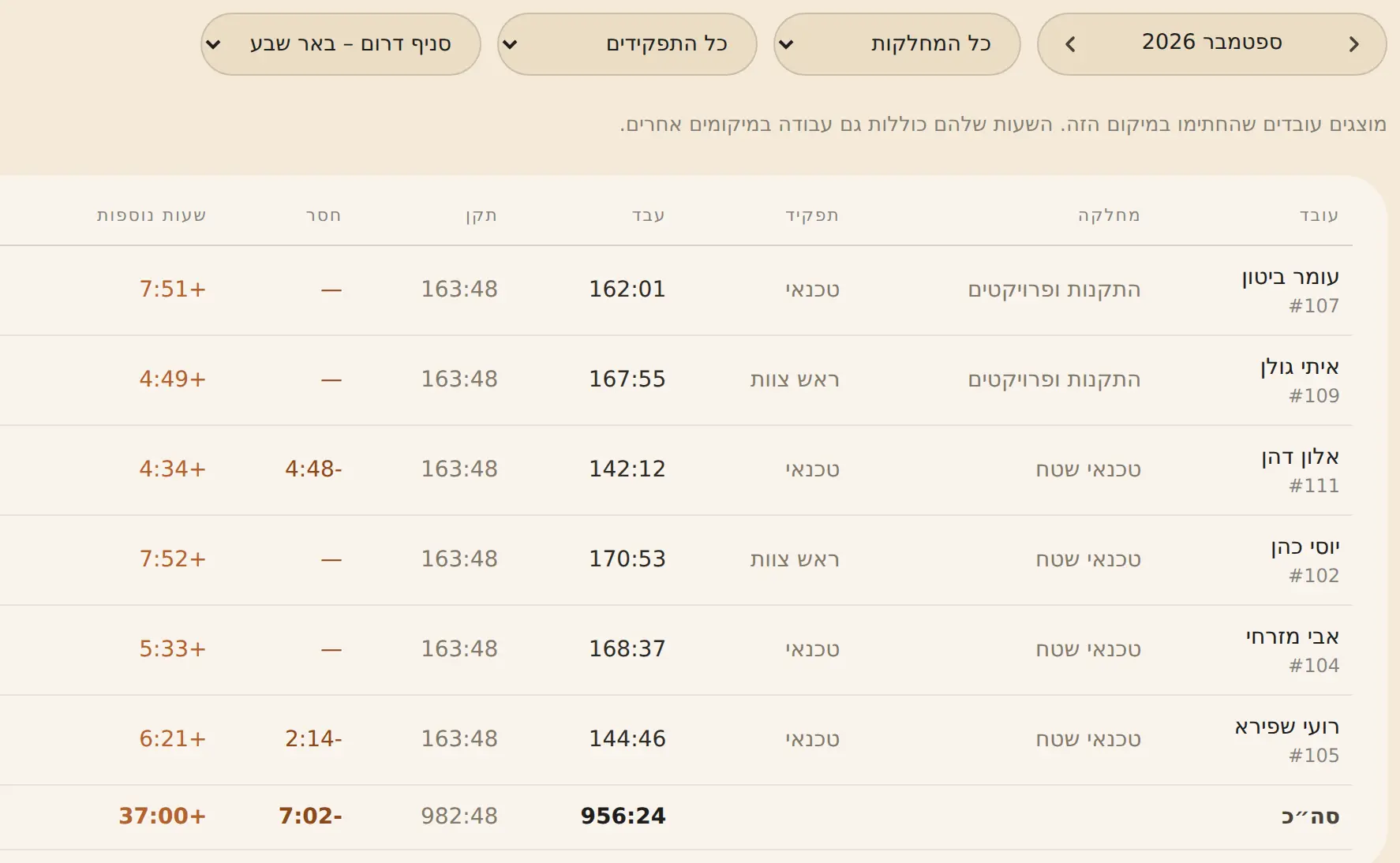1400x863 pixels.
Task: Click התקנות ופרויקטים department in איתי גולן row
Action: click(x=1054, y=379)
